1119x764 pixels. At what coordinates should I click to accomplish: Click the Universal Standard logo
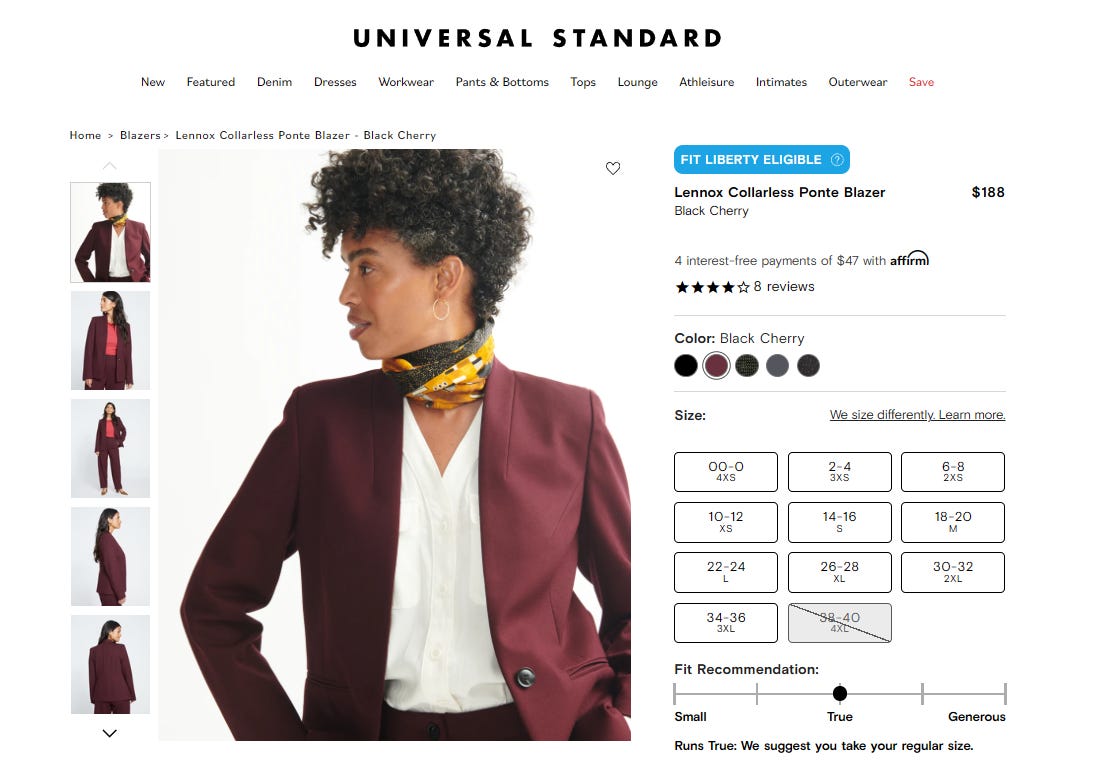click(537, 38)
